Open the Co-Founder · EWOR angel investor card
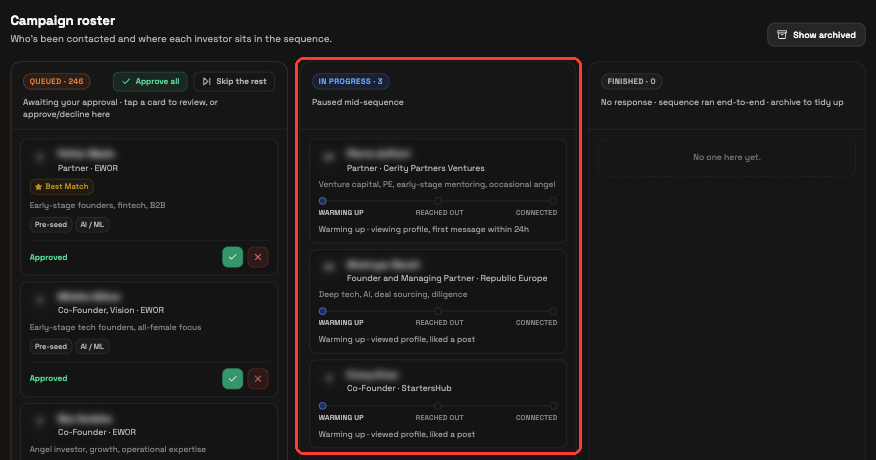 click(149, 431)
